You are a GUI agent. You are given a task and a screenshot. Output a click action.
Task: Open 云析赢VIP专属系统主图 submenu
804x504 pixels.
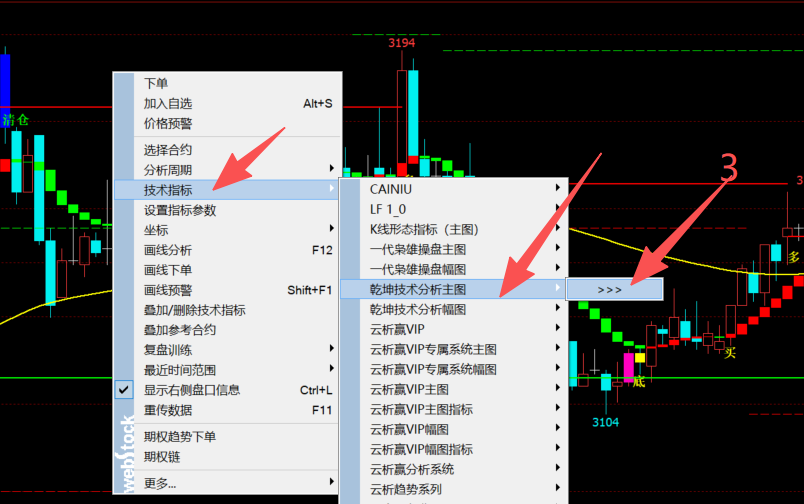433,349
